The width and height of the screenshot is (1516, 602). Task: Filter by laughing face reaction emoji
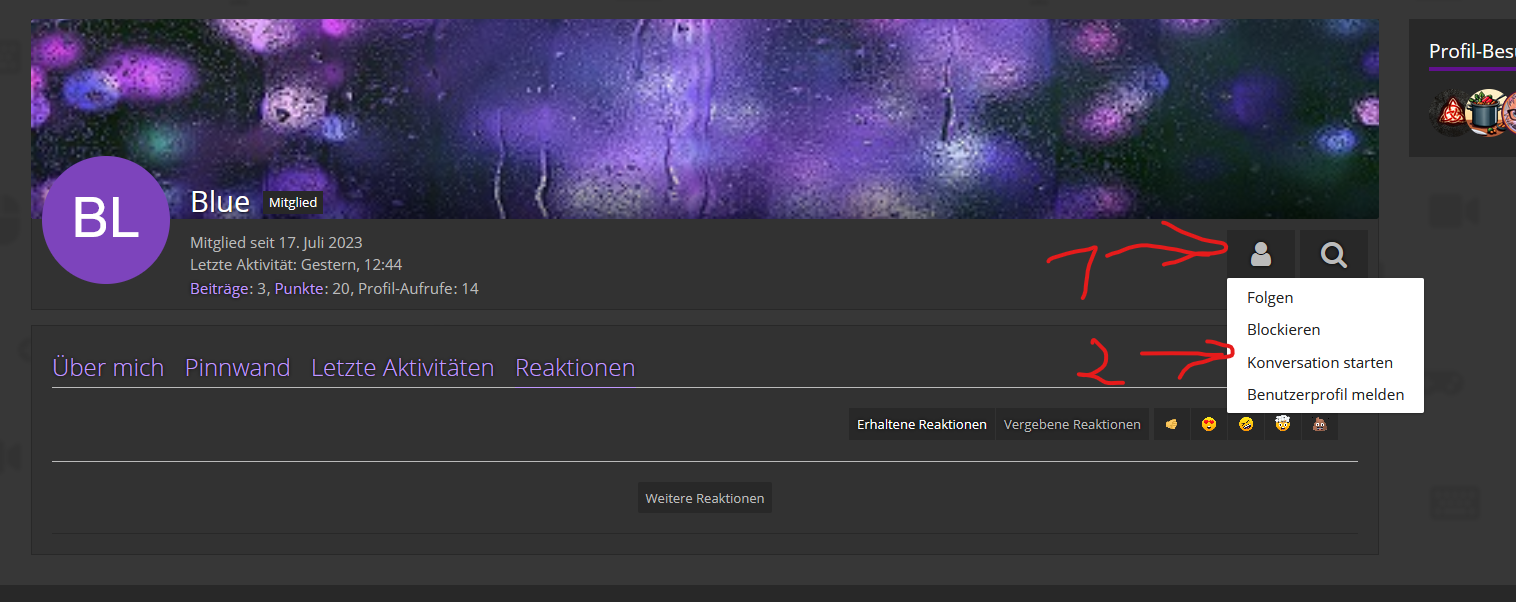pyautogui.click(x=1245, y=424)
